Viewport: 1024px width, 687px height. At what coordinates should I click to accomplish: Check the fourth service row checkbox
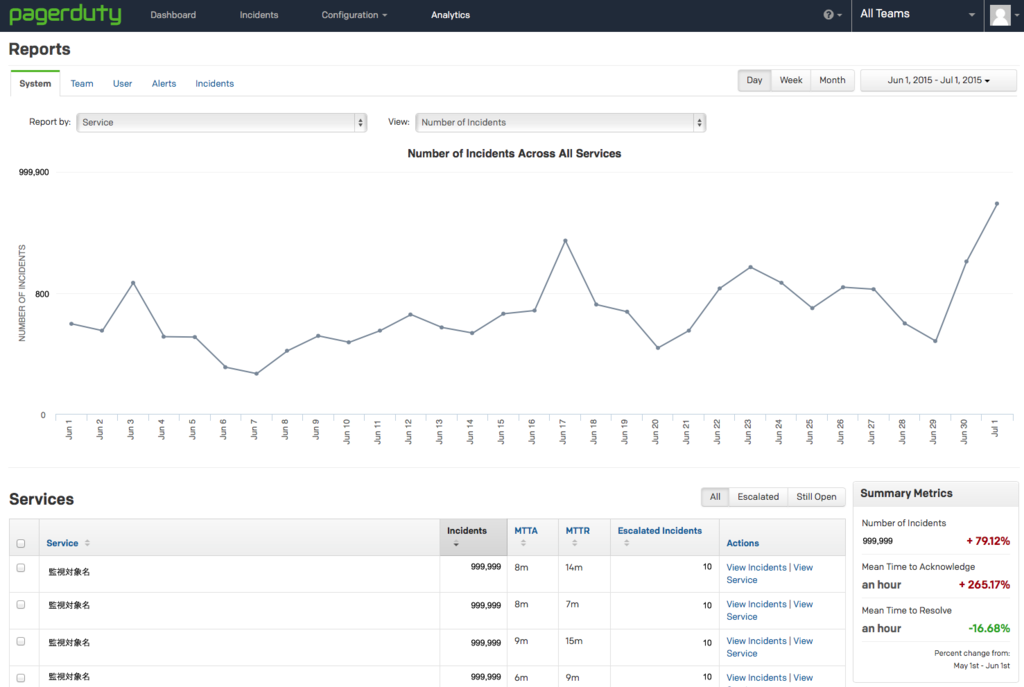21,678
